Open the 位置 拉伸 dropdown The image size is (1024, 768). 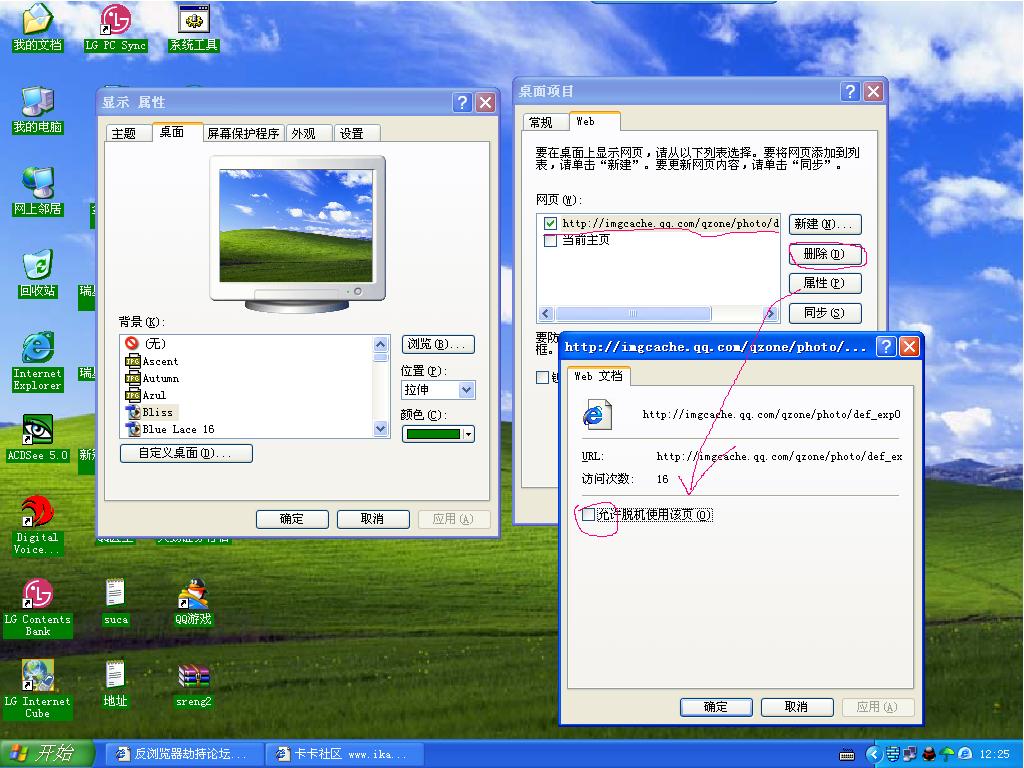[466, 390]
